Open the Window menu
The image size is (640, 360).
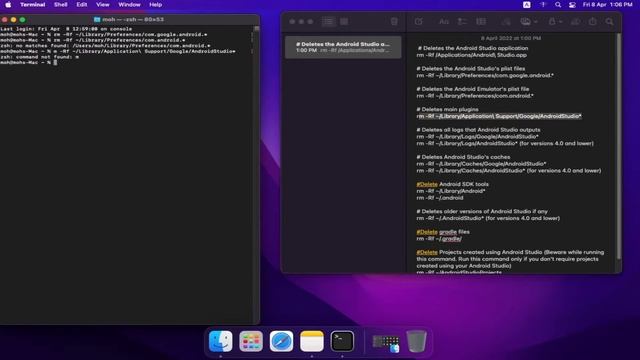click(129, 5)
